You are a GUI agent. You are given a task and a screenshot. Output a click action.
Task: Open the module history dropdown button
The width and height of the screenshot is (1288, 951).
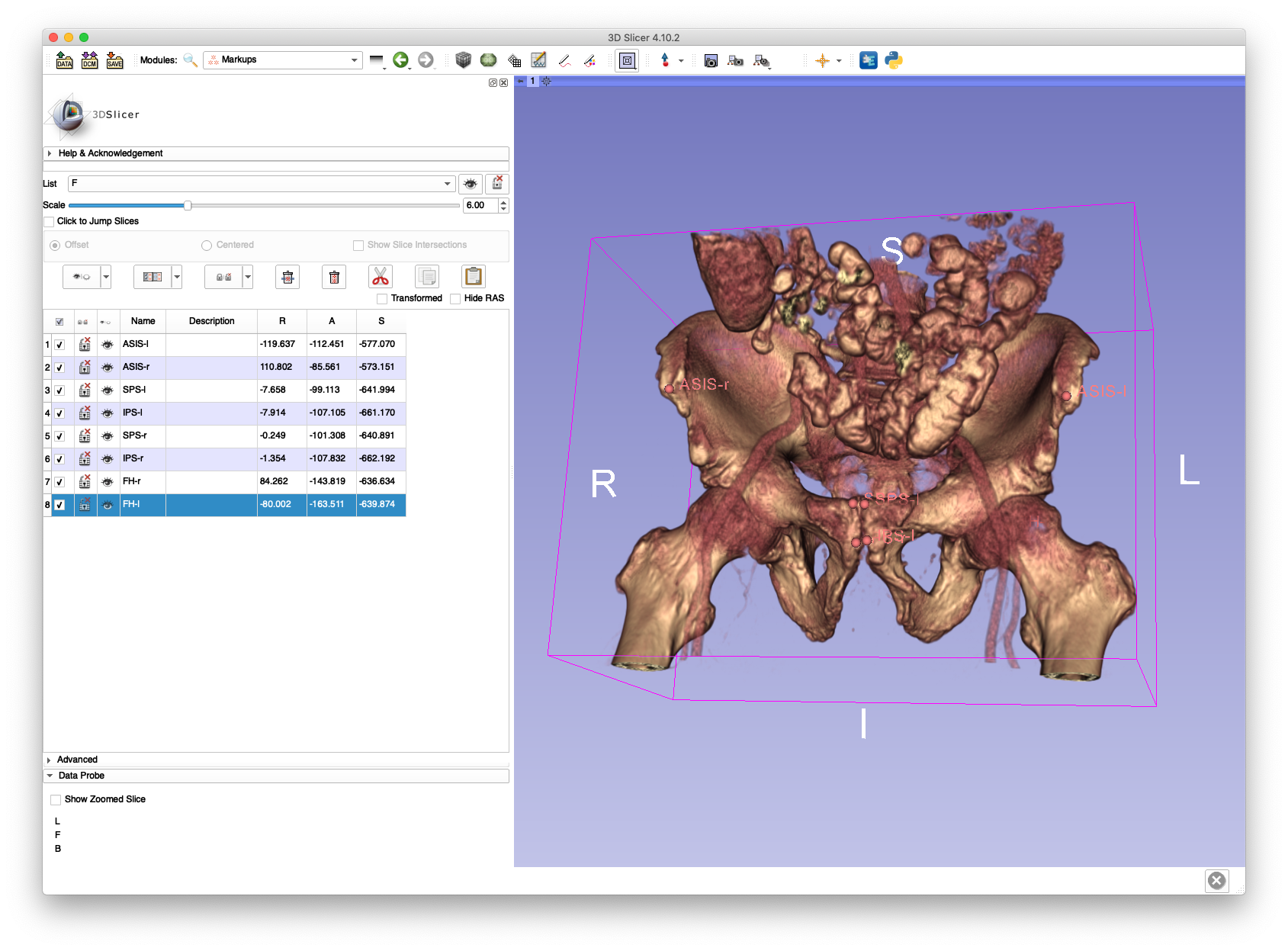click(377, 60)
